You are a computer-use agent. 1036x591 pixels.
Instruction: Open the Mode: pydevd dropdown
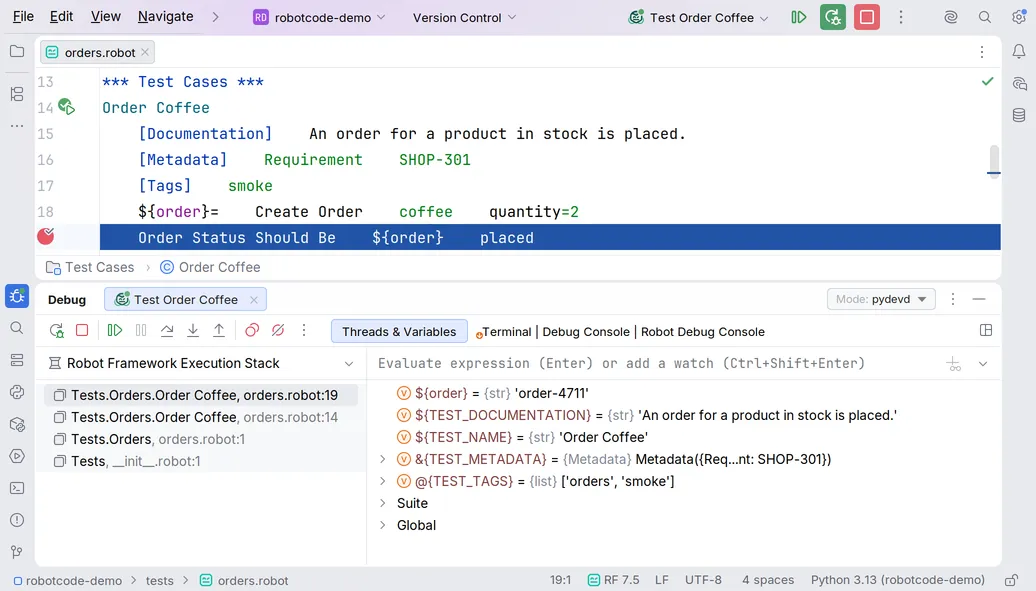(x=881, y=299)
